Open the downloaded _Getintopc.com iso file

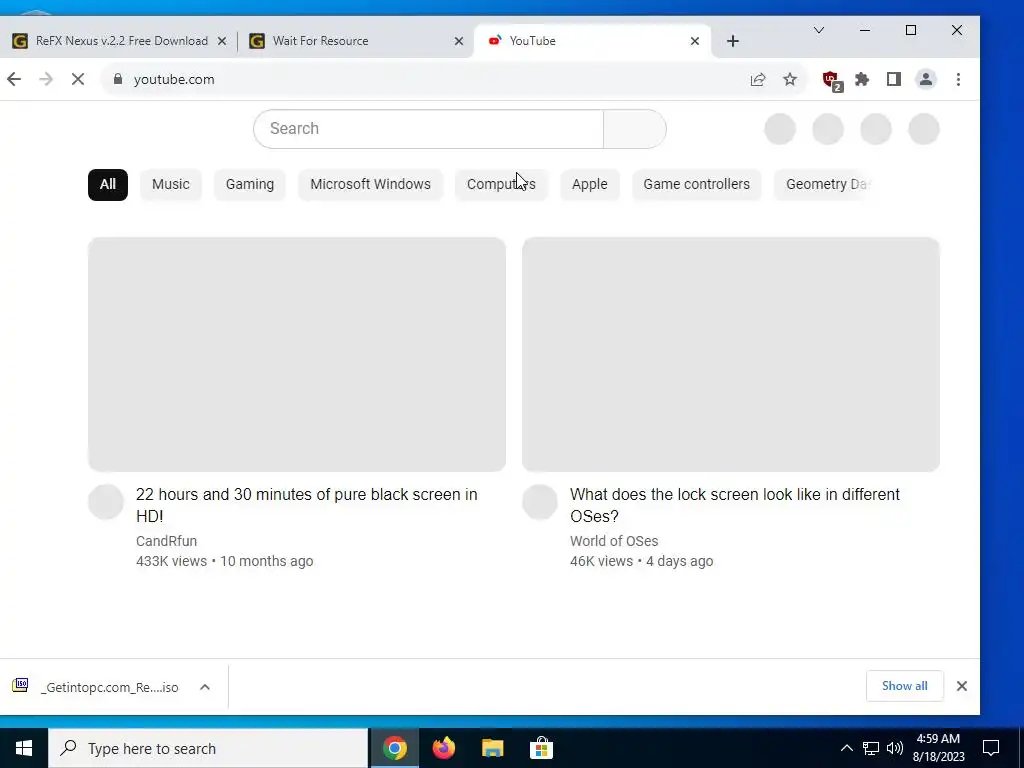(x=98, y=687)
